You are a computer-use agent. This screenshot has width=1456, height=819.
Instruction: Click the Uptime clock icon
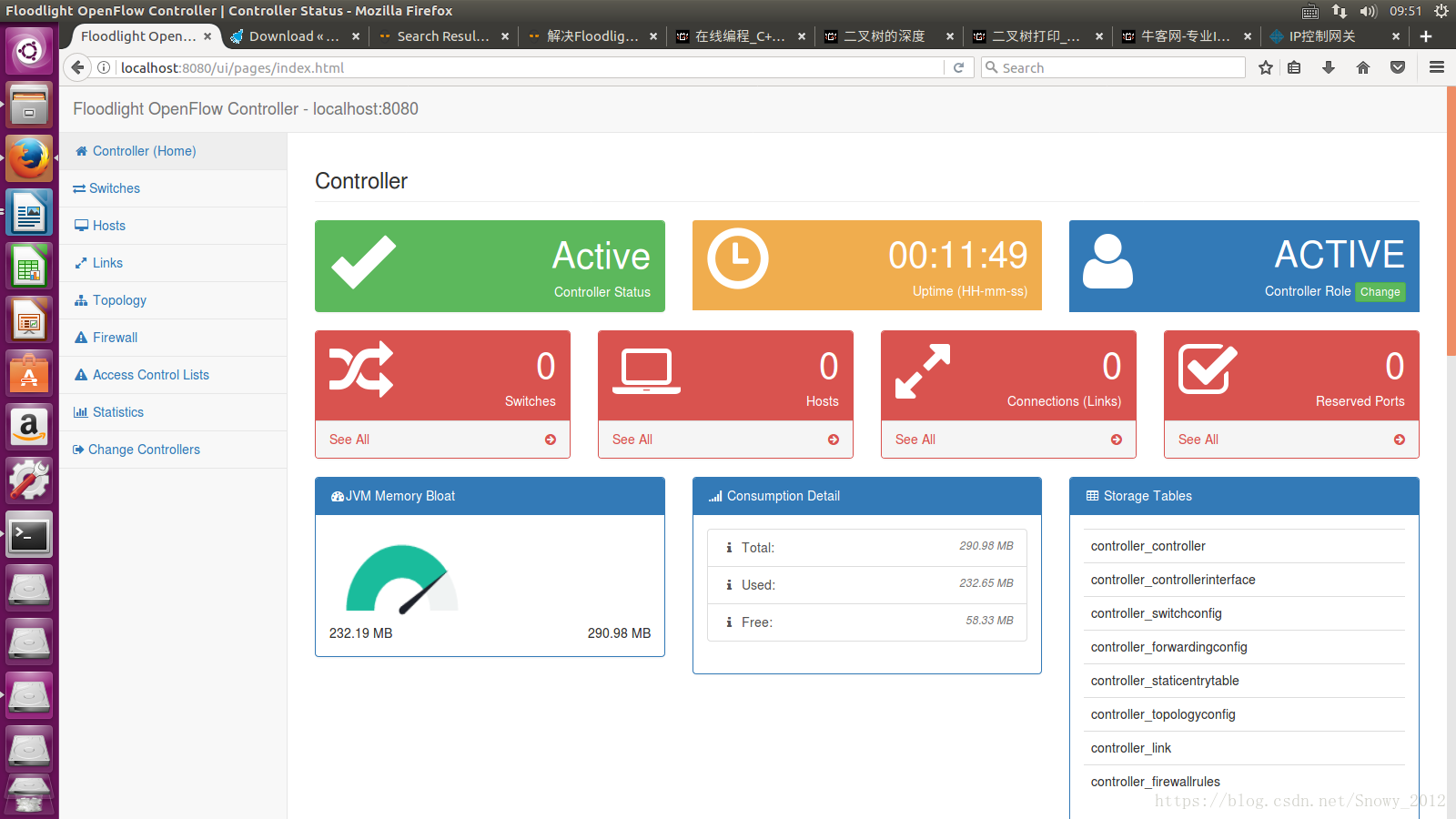pos(738,258)
